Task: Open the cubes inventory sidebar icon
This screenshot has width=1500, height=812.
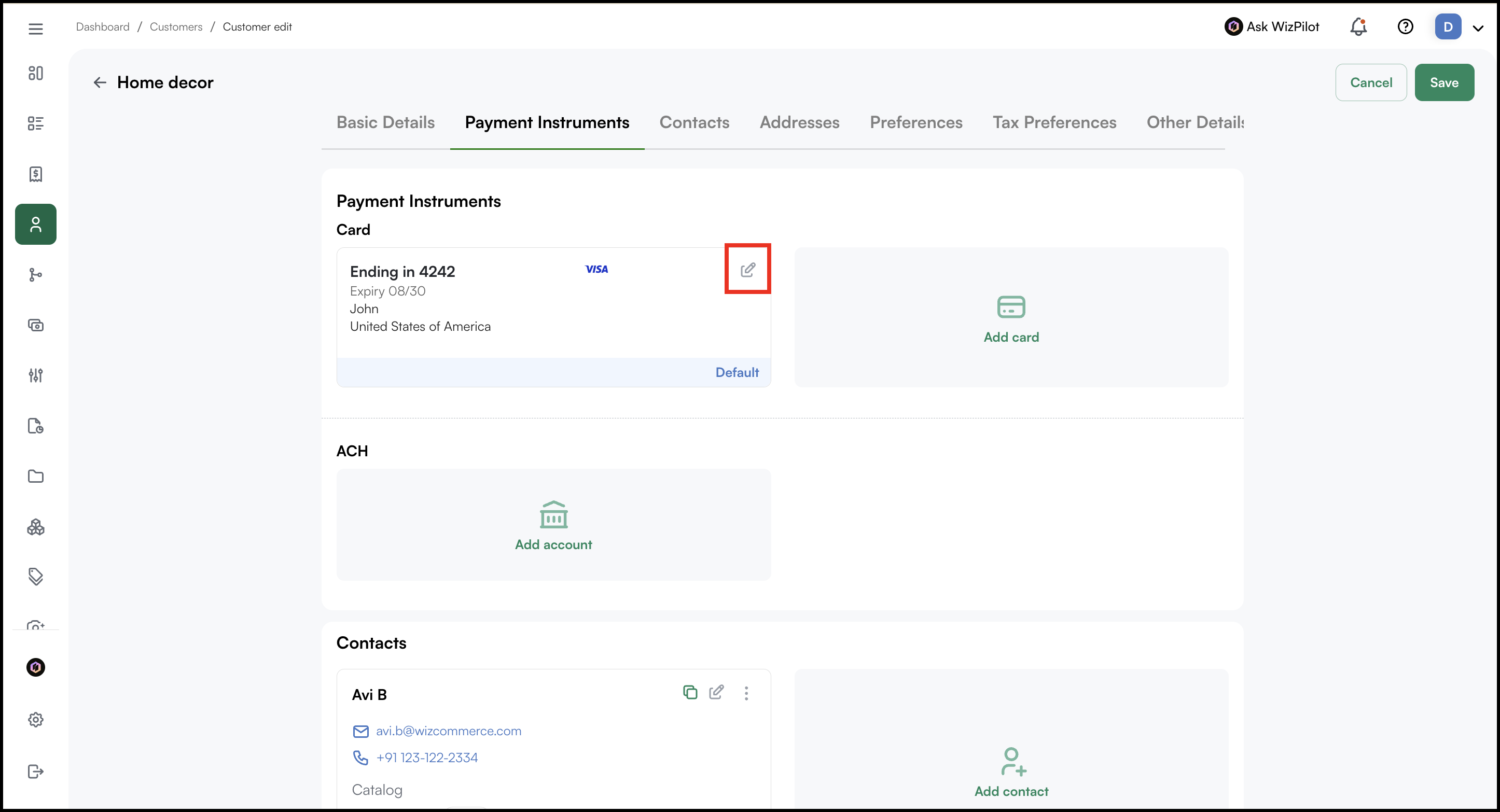Action: click(35, 527)
